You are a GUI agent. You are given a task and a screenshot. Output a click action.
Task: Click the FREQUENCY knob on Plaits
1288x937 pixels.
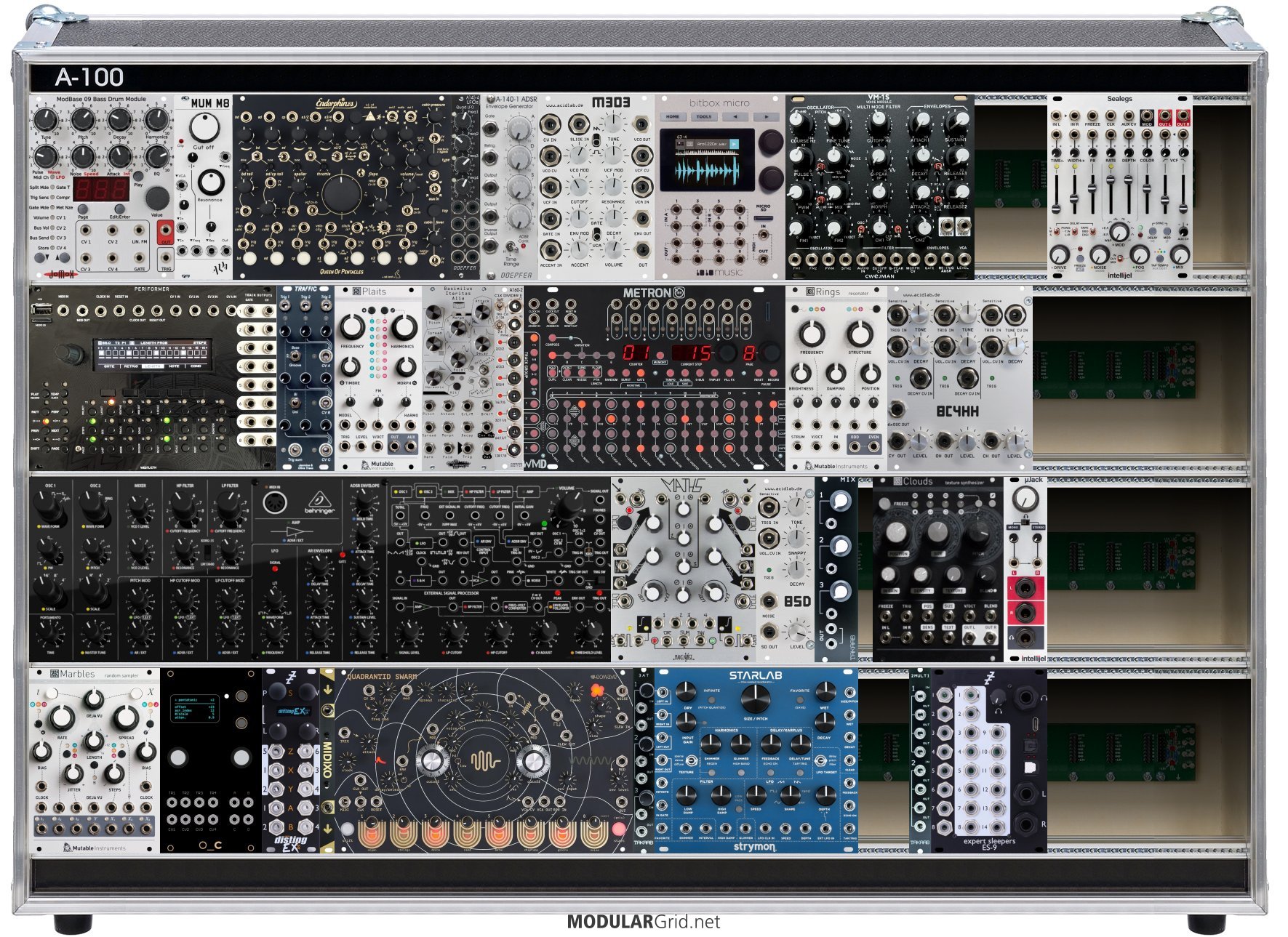tap(352, 327)
